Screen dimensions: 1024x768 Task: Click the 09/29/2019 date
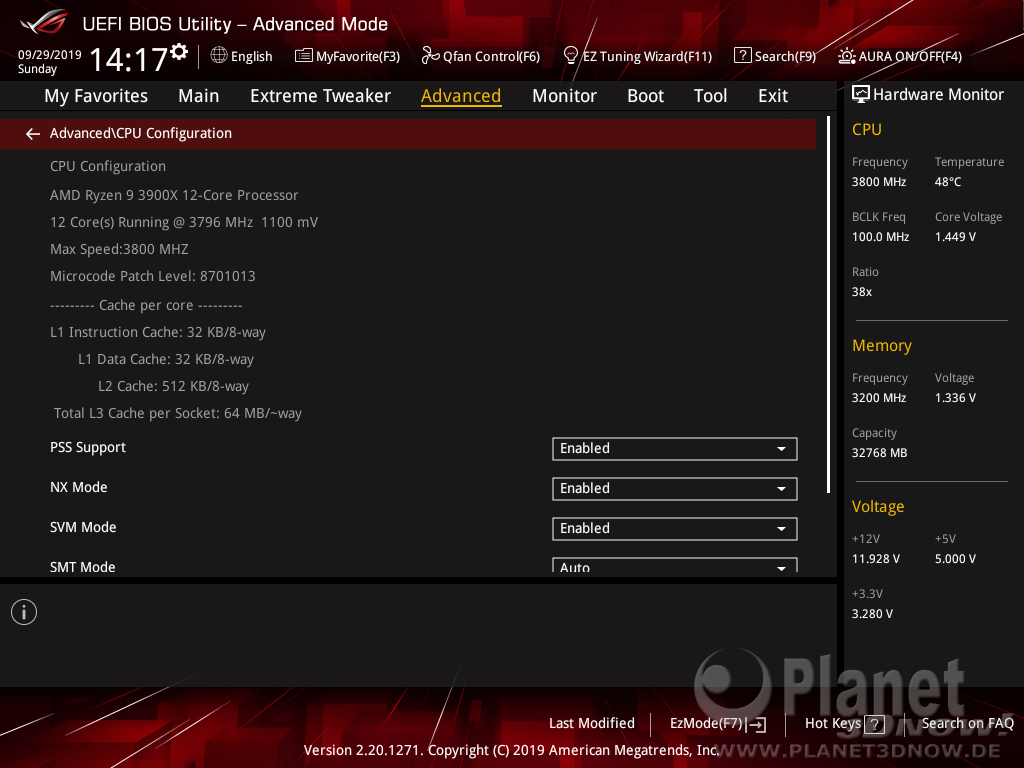pos(50,55)
